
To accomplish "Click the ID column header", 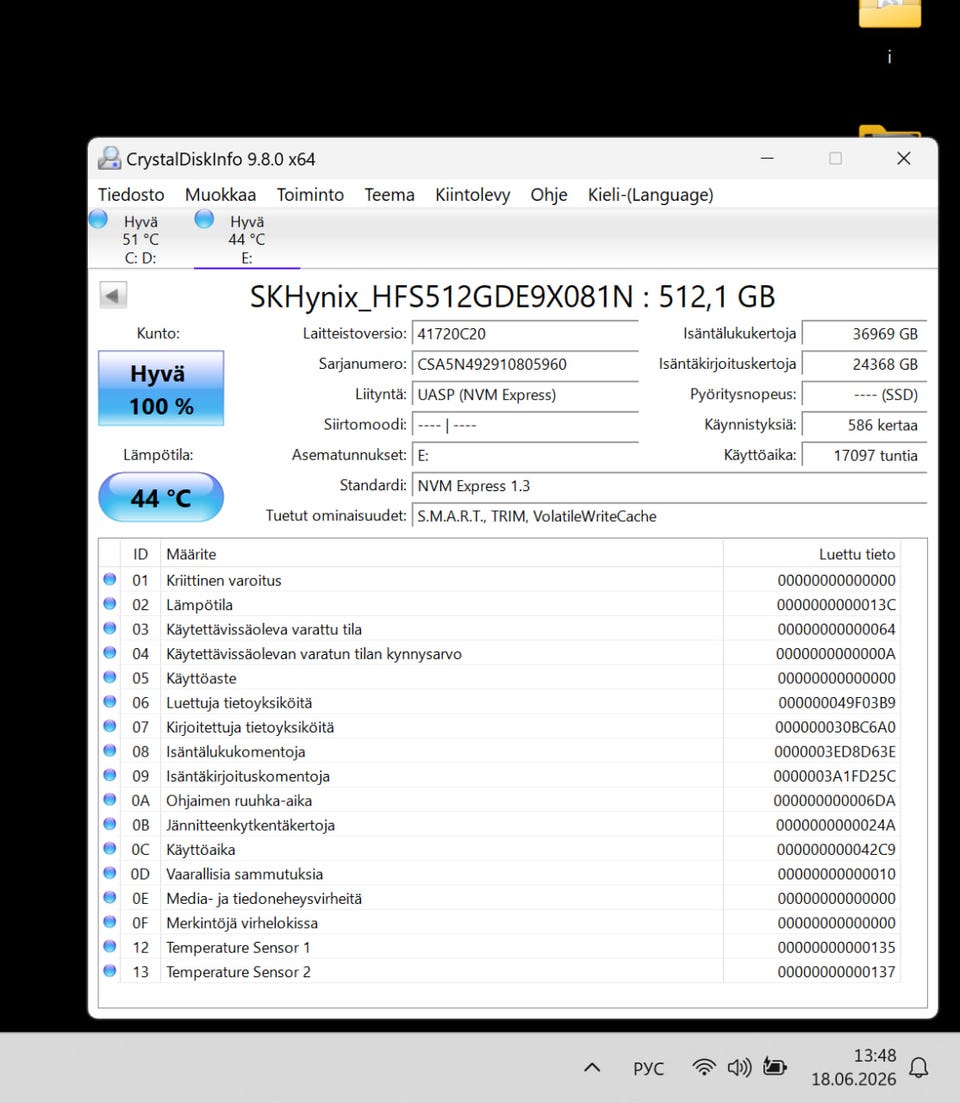I will (141, 554).
